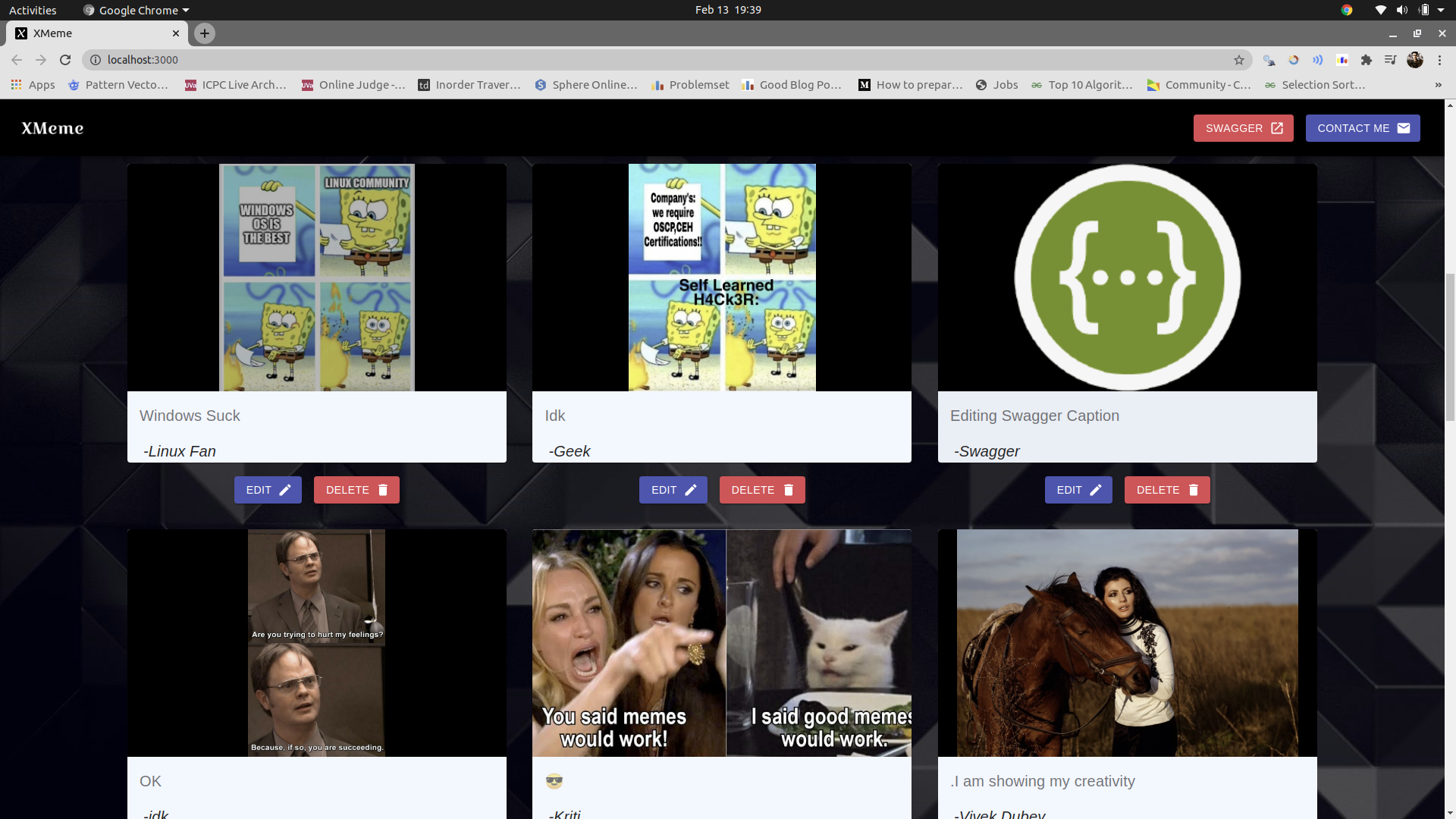The image size is (1456, 819).
Task: Open the SWAGGER documentation page
Action: click(1243, 128)
